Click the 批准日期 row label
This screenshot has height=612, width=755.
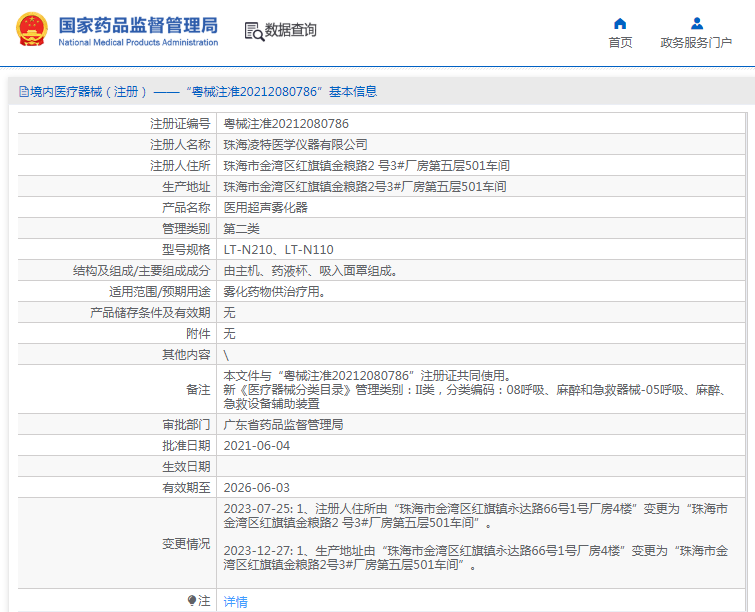[x=186, y=446]
